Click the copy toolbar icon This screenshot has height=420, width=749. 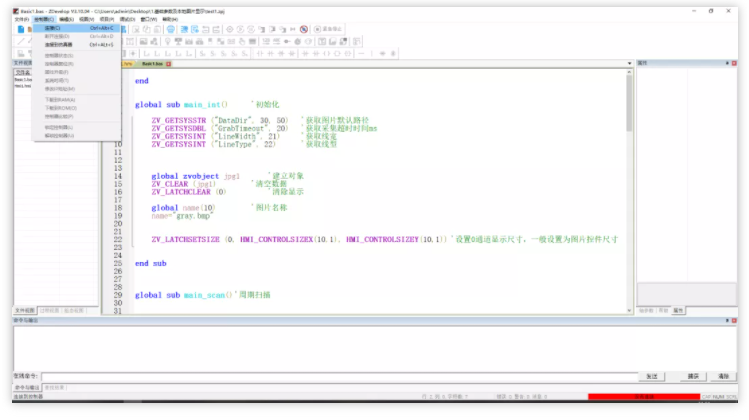coord(147,29)
